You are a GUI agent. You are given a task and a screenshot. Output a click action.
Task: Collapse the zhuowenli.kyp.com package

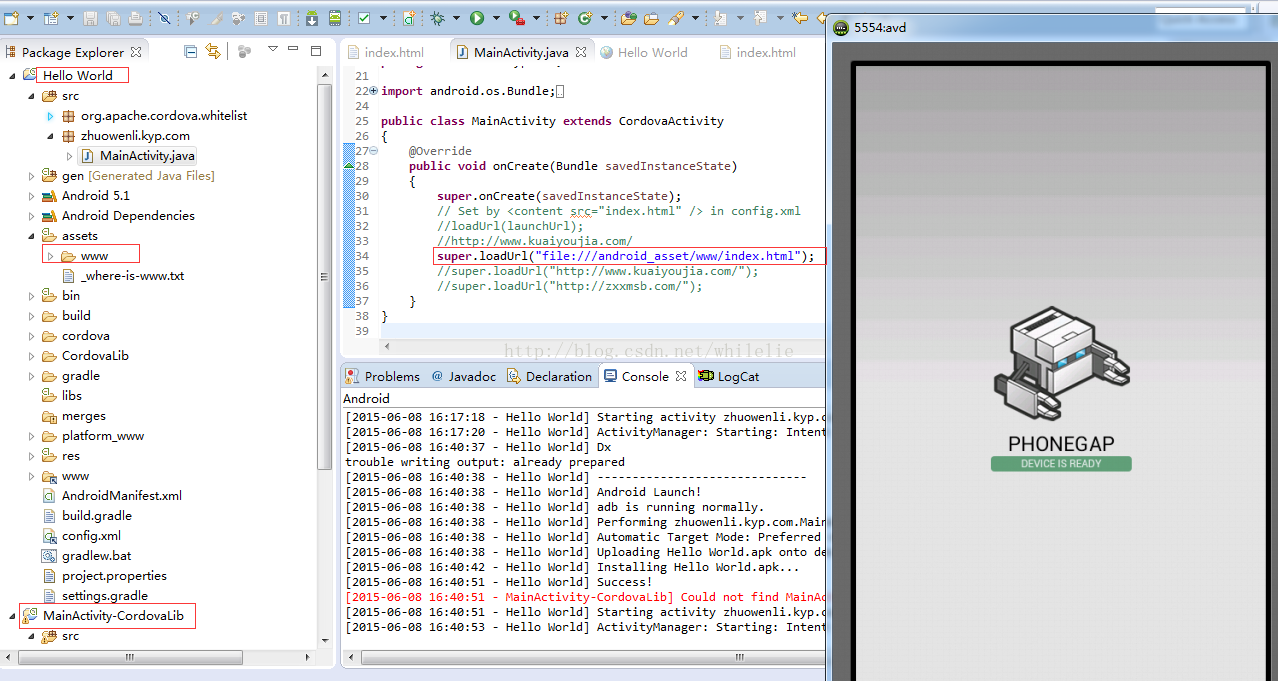(x=50, y=136)
